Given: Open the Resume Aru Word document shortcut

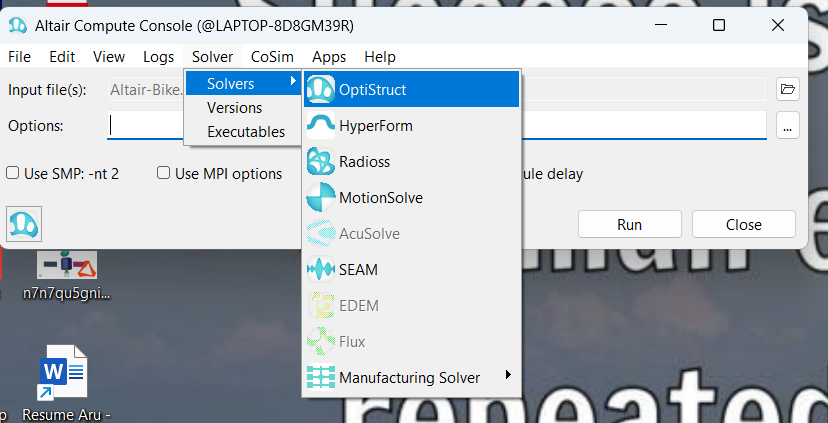Looking at the screenshot, I should click(67, 383).
